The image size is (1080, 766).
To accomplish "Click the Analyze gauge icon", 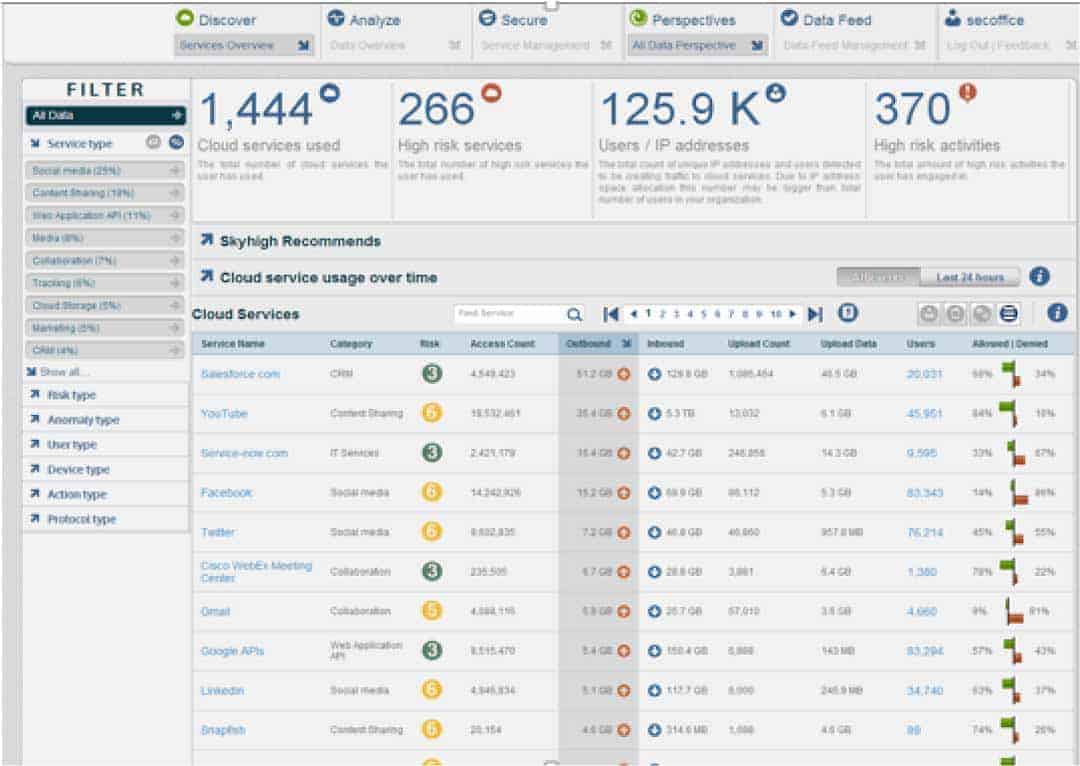I will pos(335,18).
